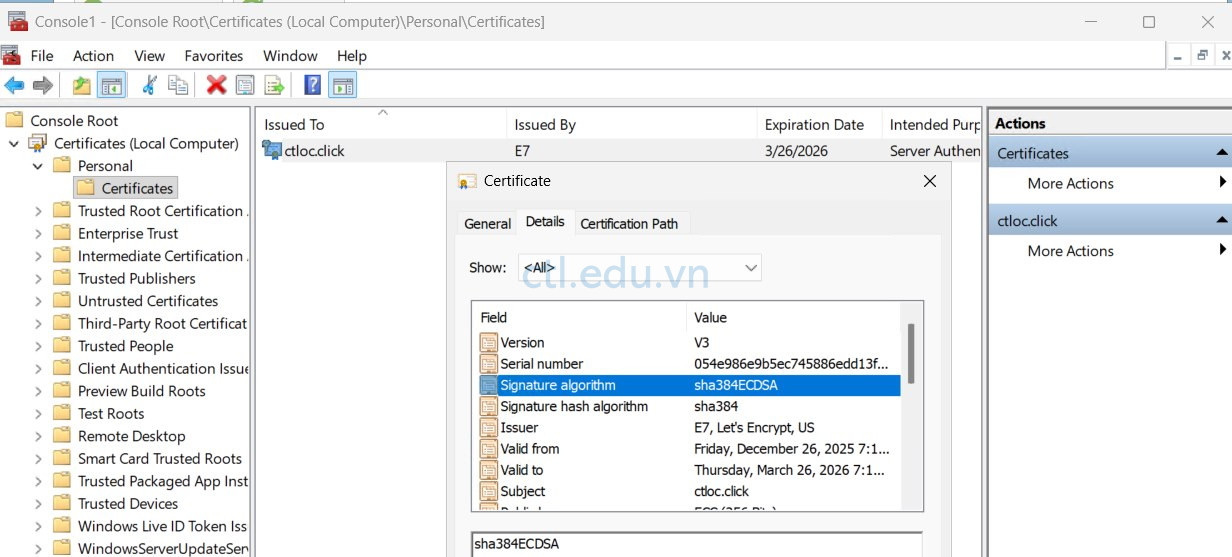Select Smart Card Trusted Roots in tree
The image size is (1232, 557).
click(160, 459)
